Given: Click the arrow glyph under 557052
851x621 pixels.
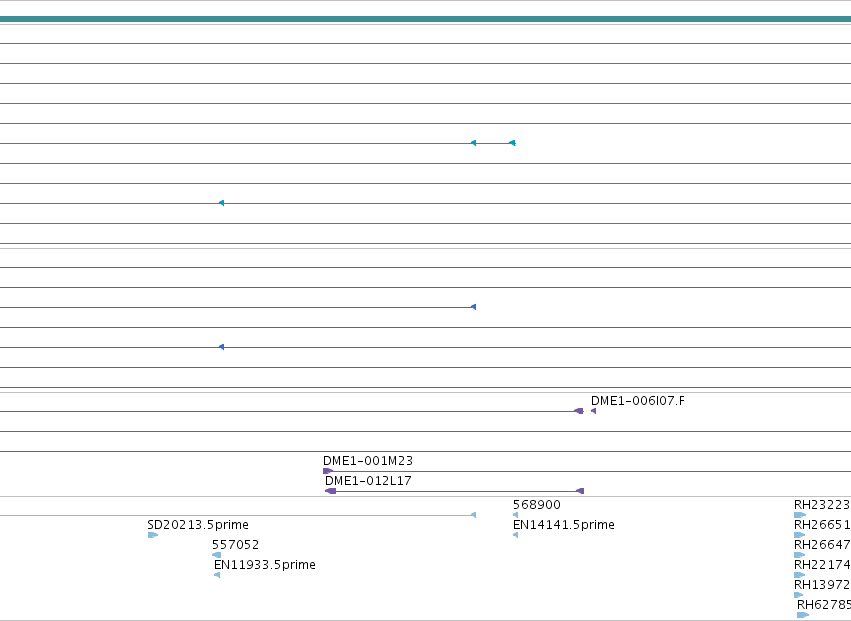Looking at the screenshot, I should click(x=217, y=555).
